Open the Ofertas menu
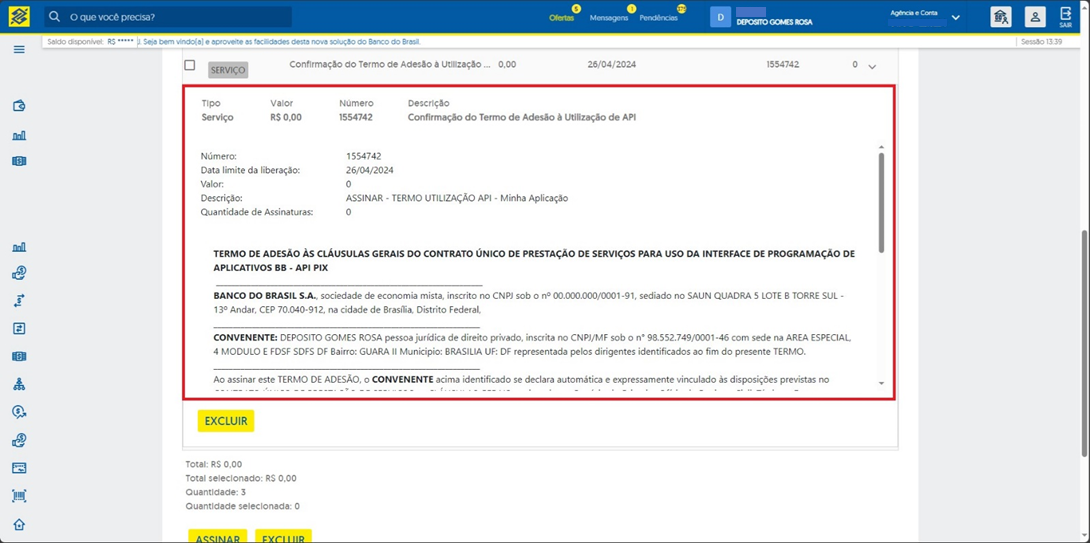 pos(562,18)
